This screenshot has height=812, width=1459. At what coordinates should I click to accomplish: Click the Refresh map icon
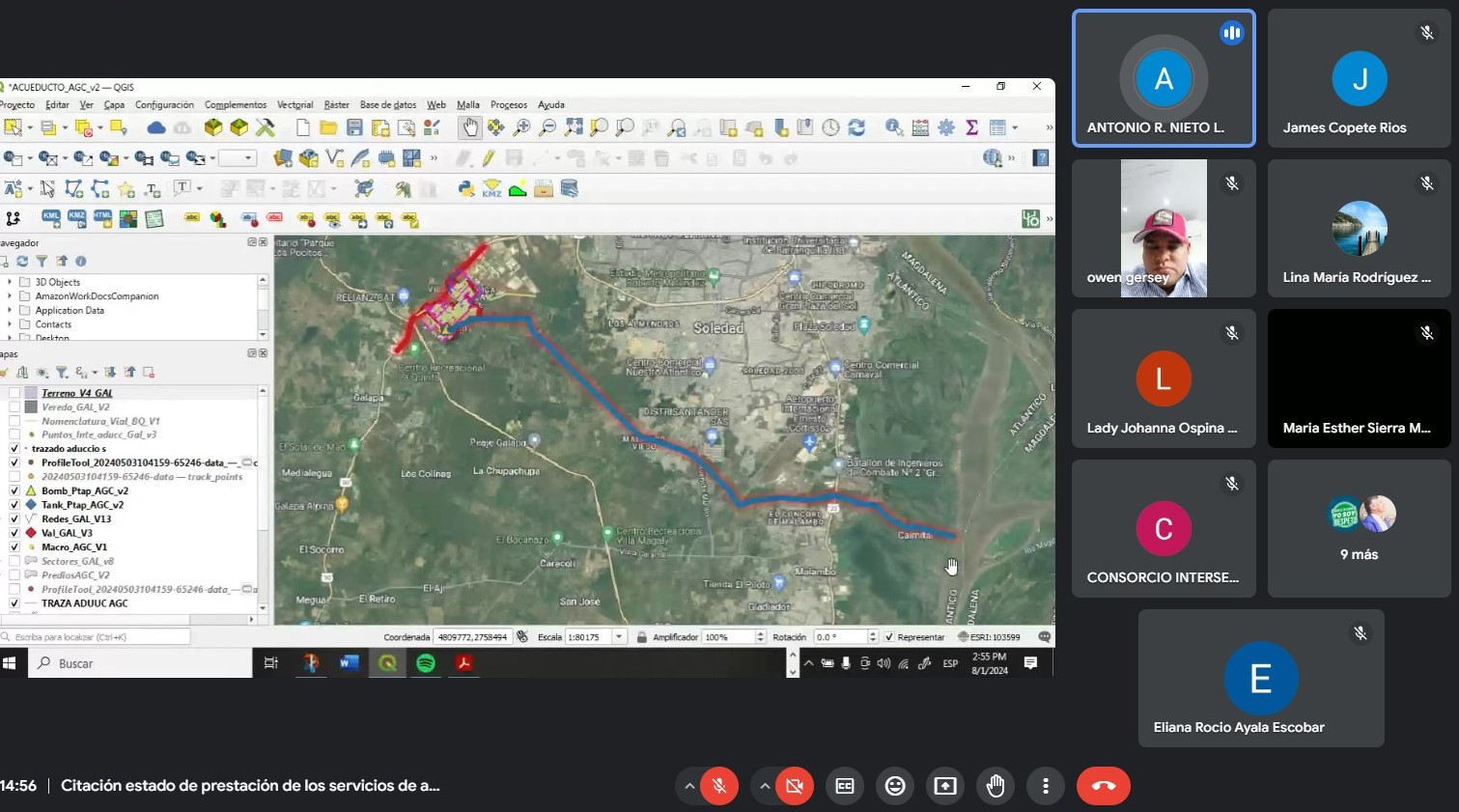pyautogui.click(x=856, y=127)
